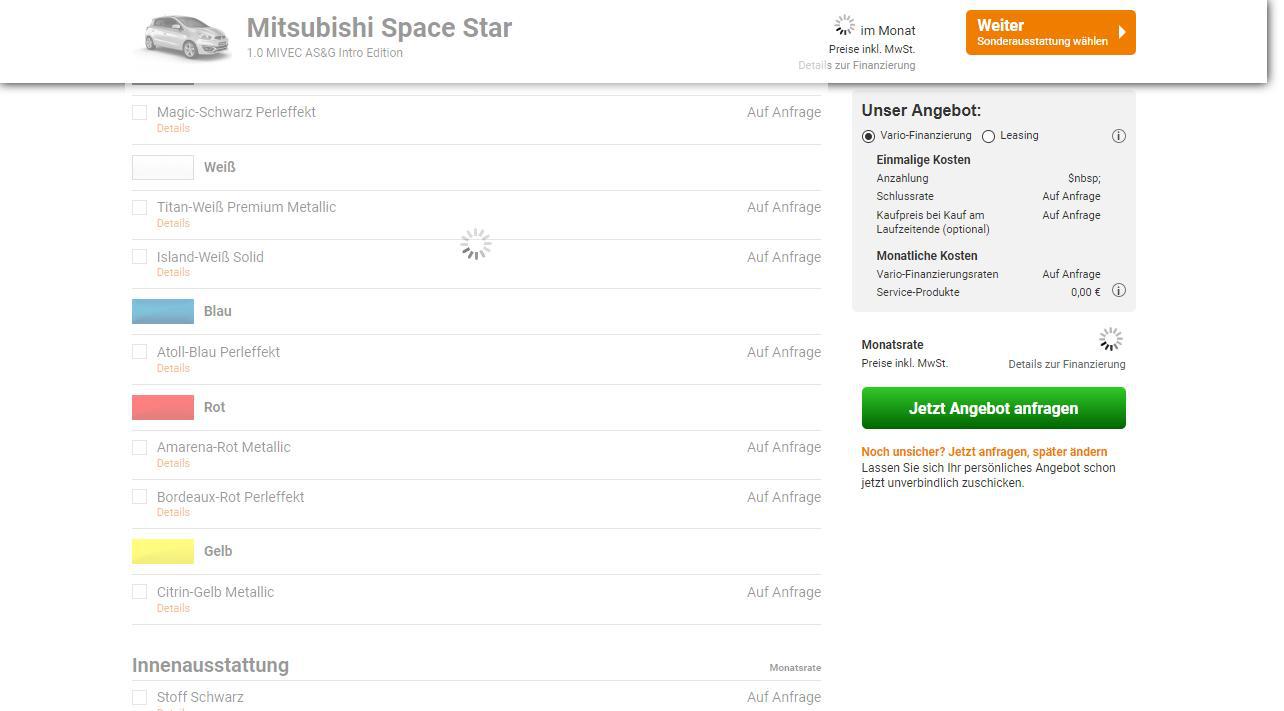This screenshot has width=1284, height=711.
Task: Click the Innenausstattung section heading
Action: tap(210, 666)
